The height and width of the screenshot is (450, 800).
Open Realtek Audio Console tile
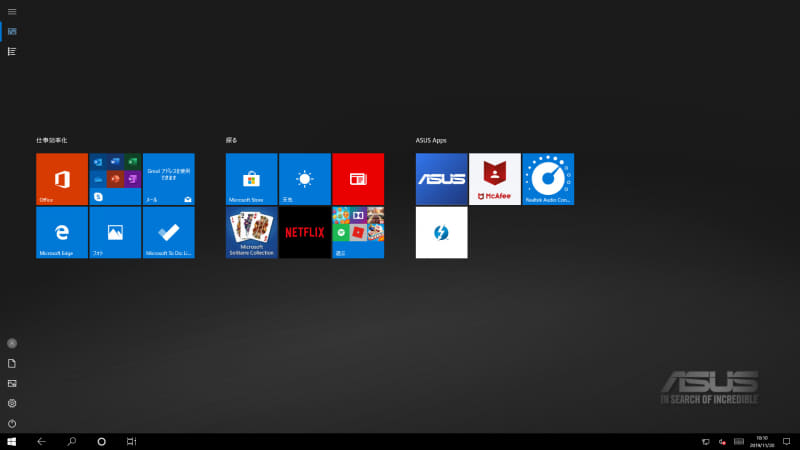(x=548, y=179)
